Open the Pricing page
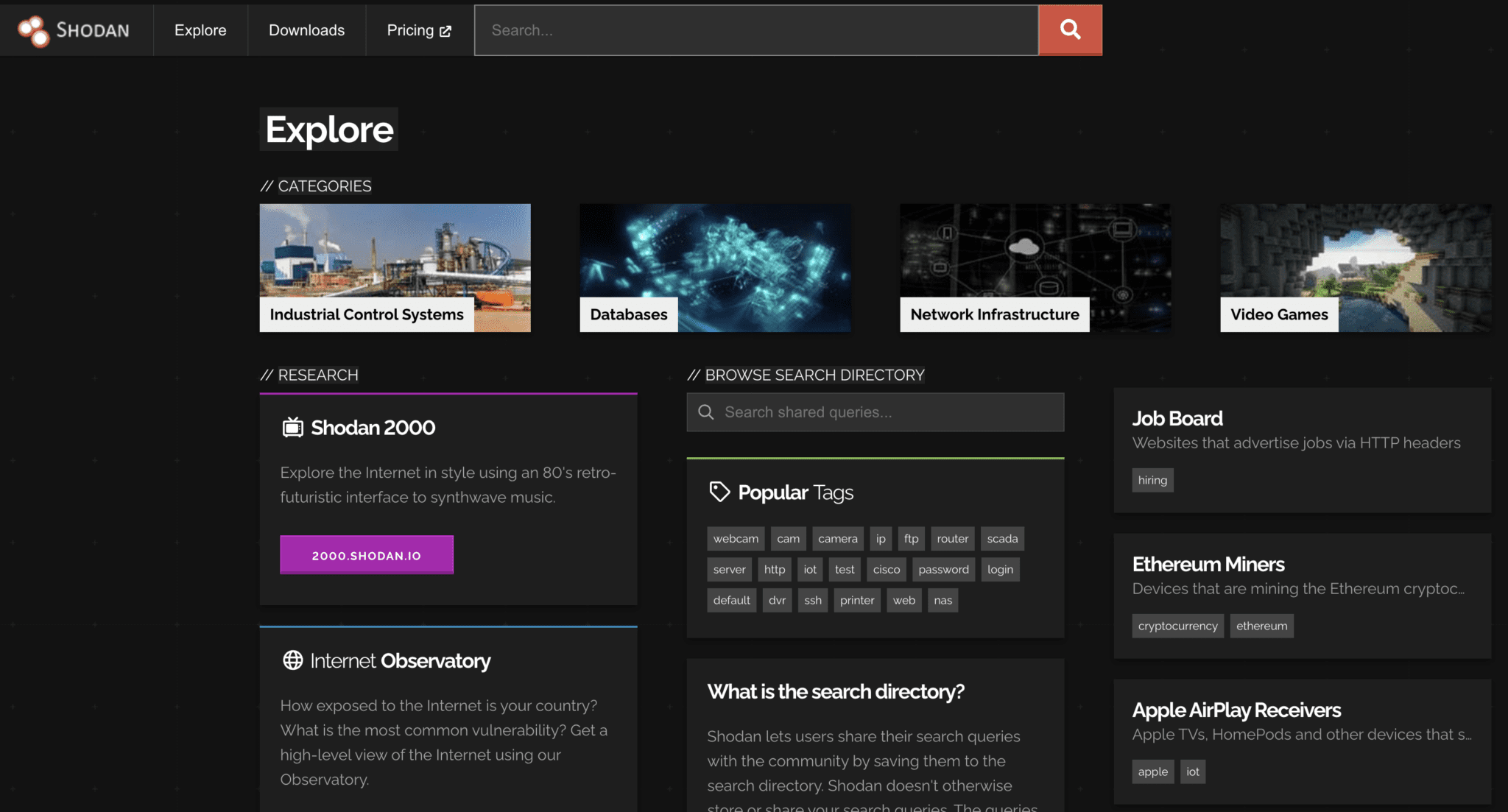 410,30
